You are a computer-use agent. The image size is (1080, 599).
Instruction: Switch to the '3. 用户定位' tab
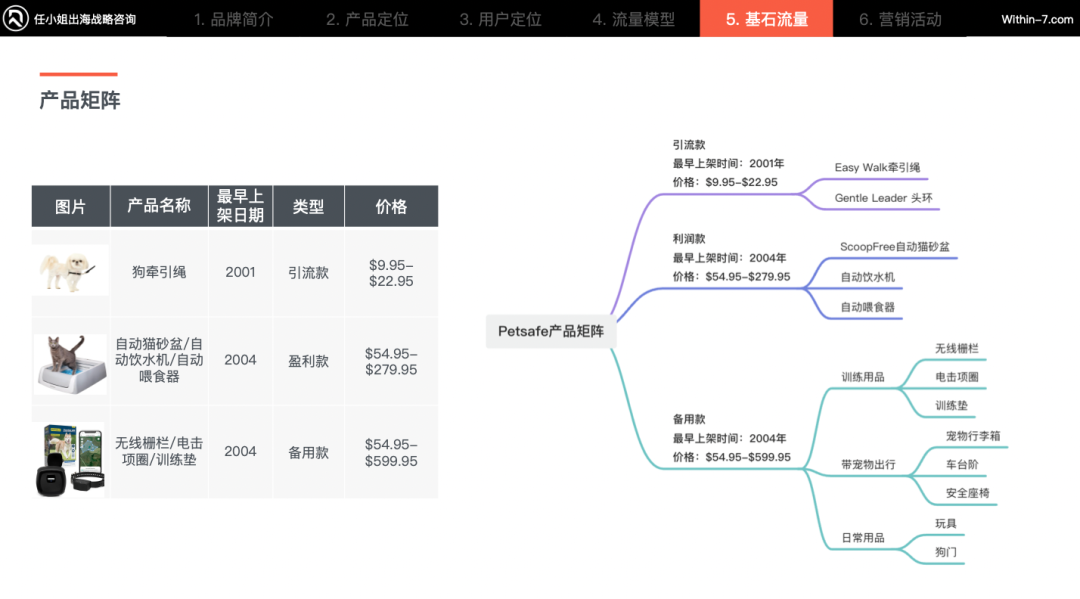(500, 19)
